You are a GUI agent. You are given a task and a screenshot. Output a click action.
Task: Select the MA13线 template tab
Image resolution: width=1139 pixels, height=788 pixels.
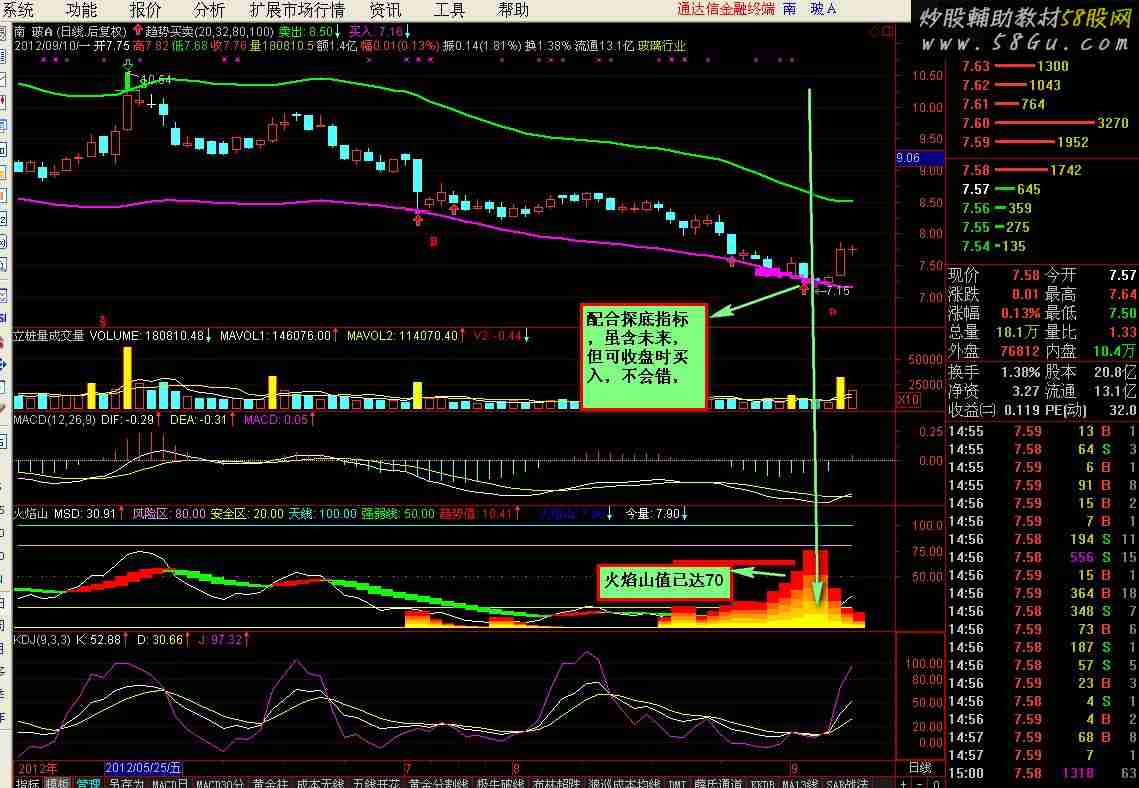point(799,783)
